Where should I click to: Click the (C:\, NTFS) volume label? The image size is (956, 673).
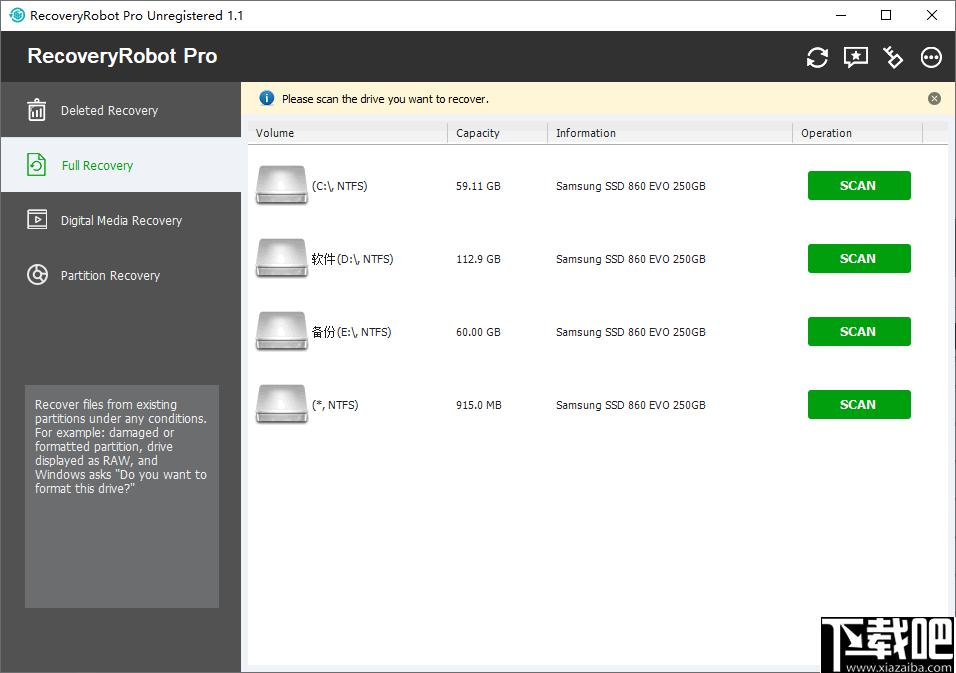[340, 186]
